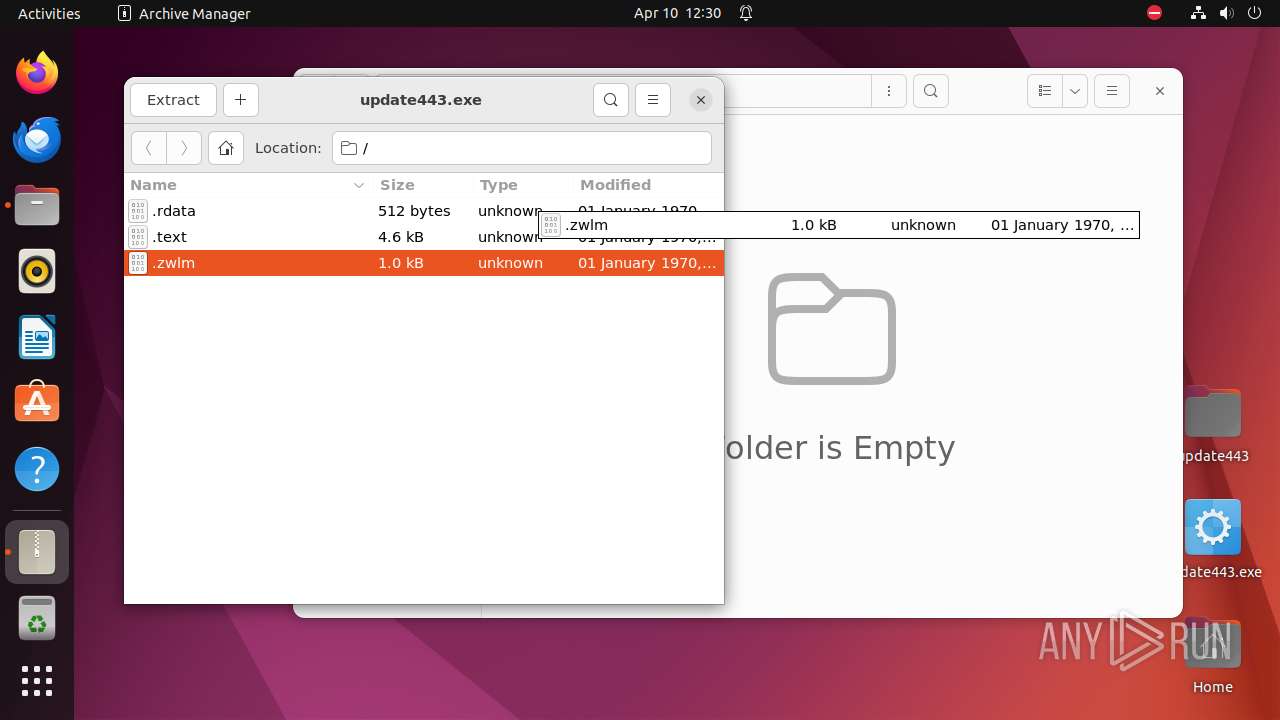Click the .rdata file icon
This screenshot has height=720, width=1280.
[x=138, y=211]
